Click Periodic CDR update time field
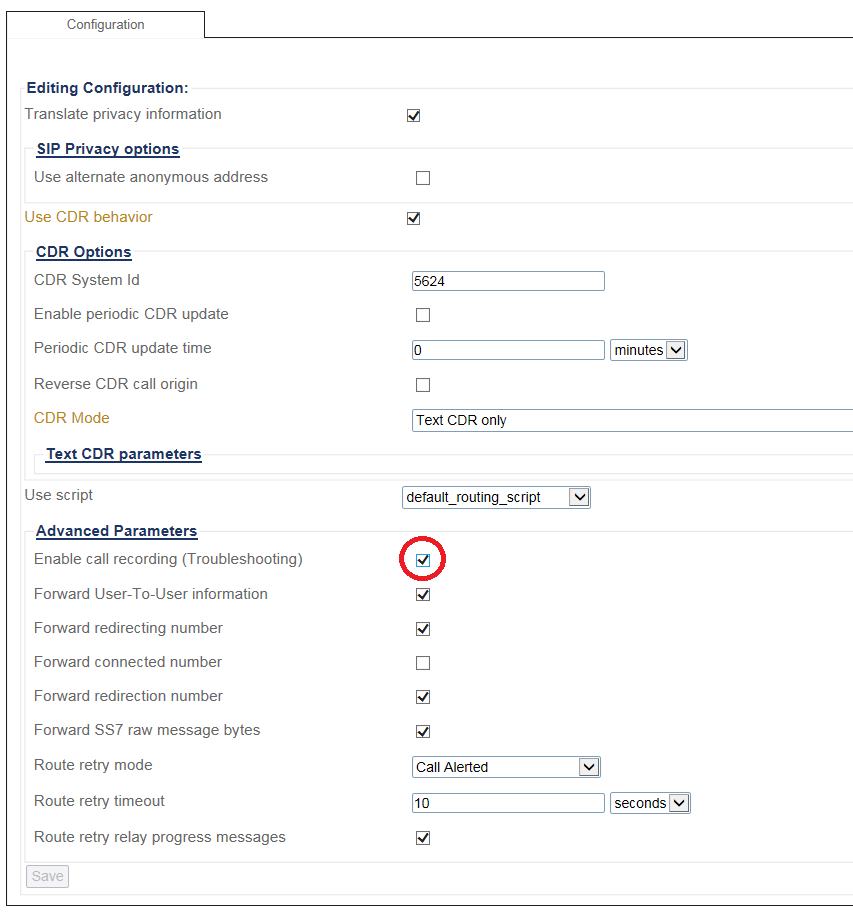Image resolution: width=853 pixels, height=920 pixels. (508, 350)
